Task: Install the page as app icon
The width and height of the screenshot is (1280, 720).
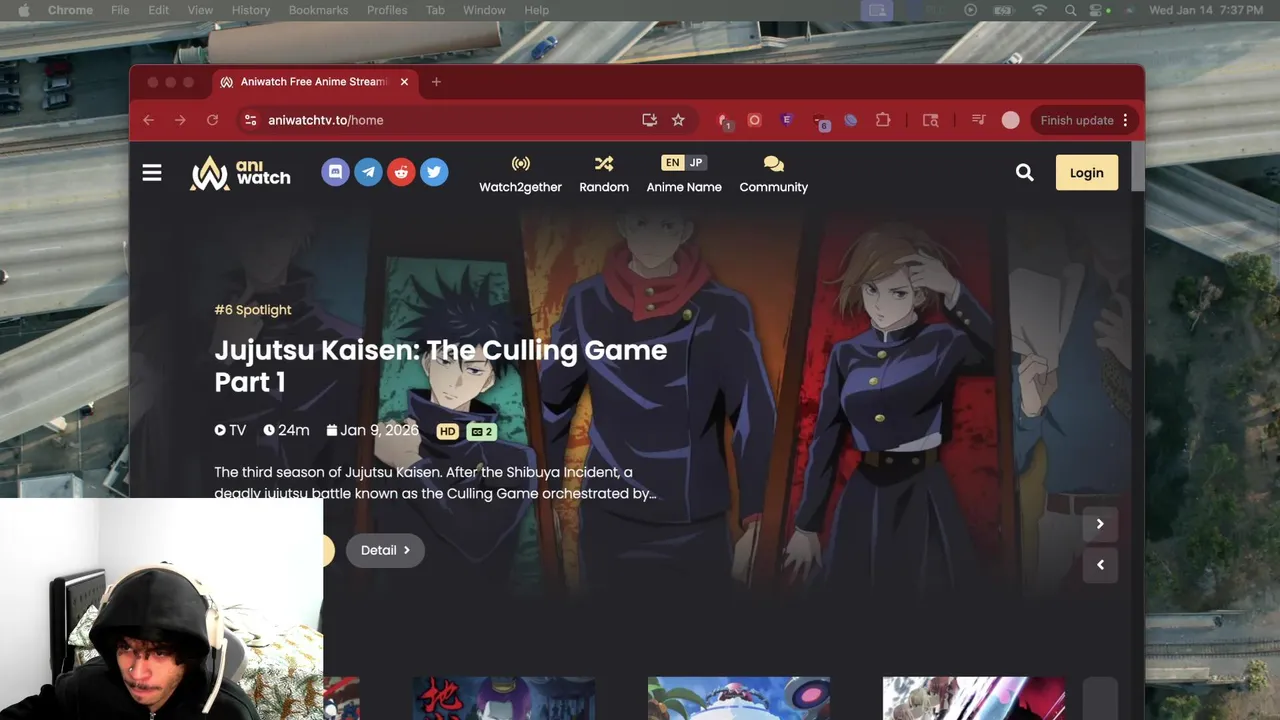Action: pyautogui.click(x=650, y=120)
